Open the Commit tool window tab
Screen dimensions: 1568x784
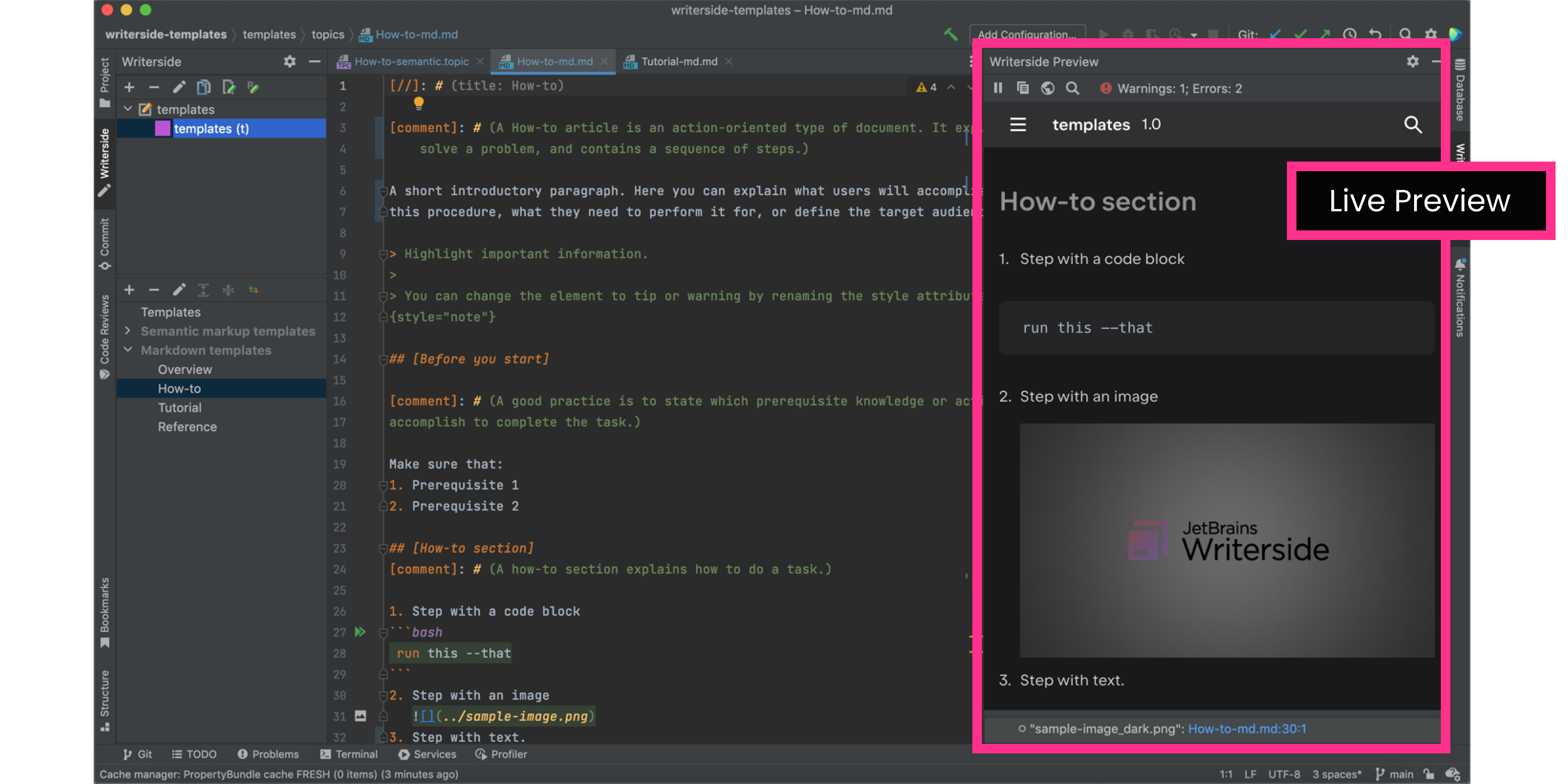point(105,244)
